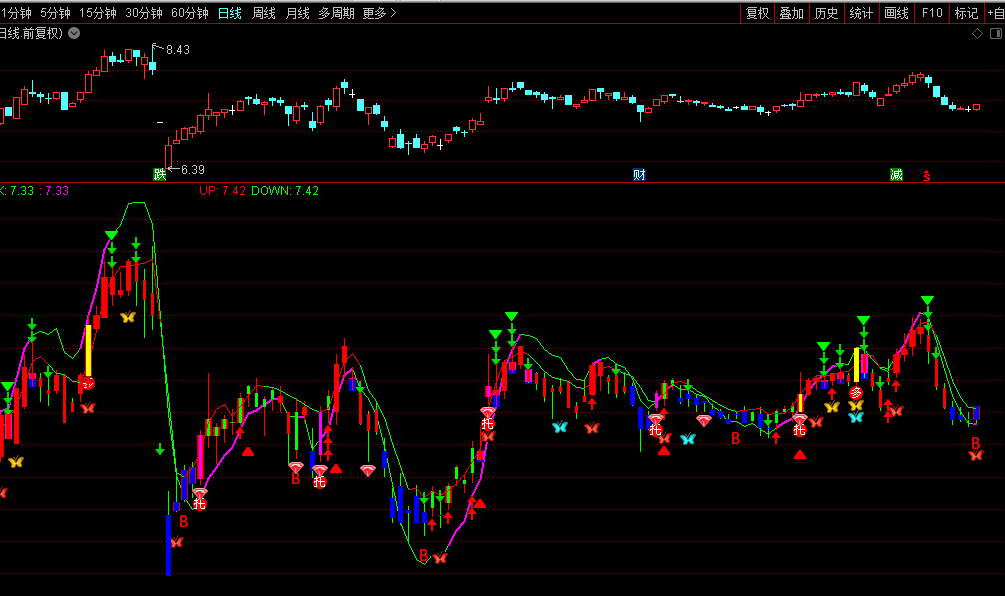This screenshot has height=596, width=1005.
Task: Toggle the 复权 adjustment button
Action: tap(757, 13)
